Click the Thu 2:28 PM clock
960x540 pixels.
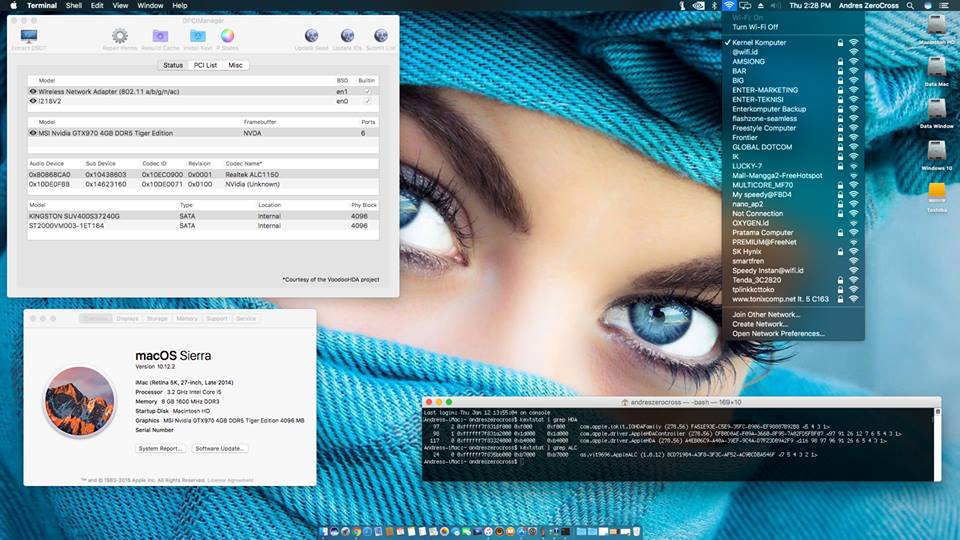(809, 6)
